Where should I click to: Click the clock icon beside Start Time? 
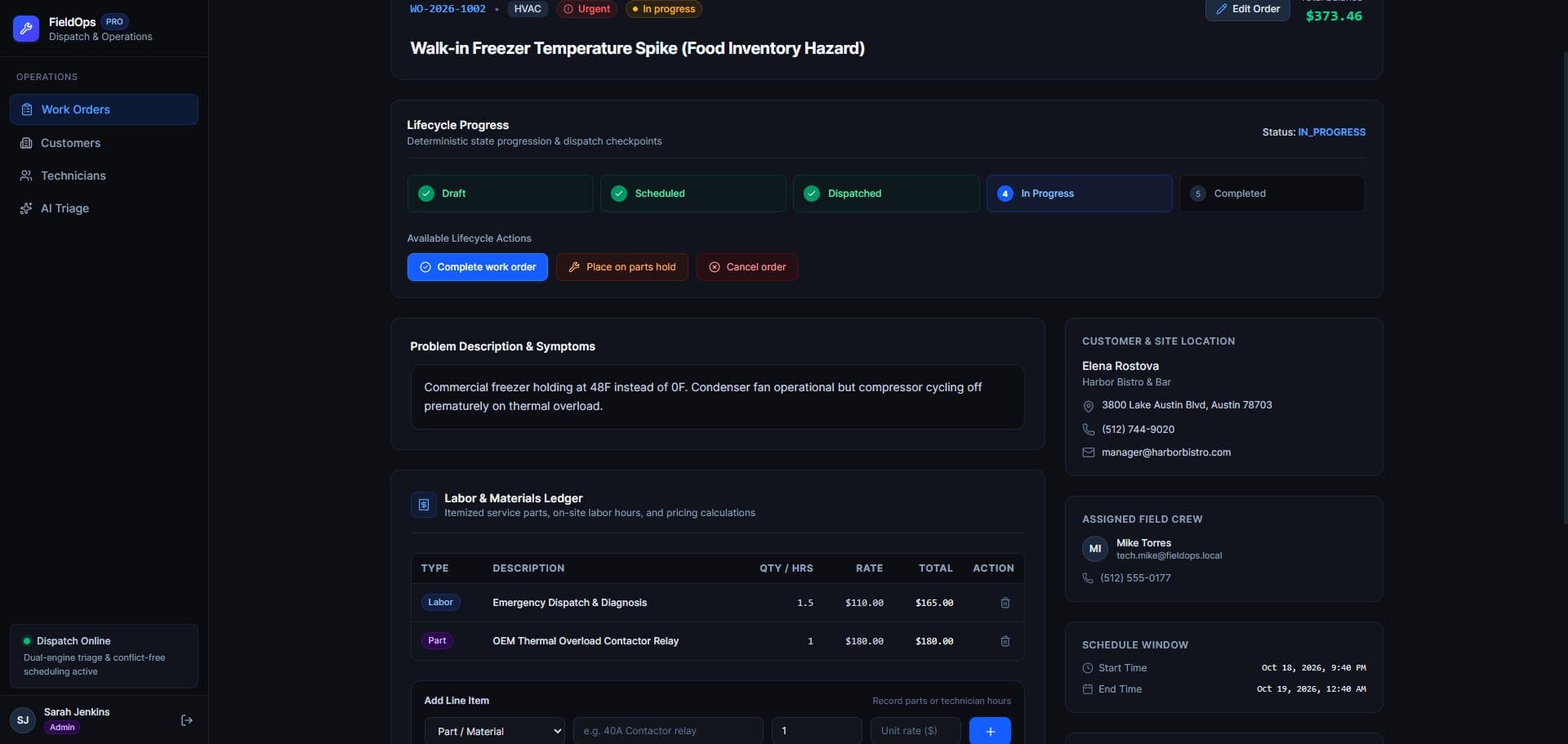(1088, 668)
